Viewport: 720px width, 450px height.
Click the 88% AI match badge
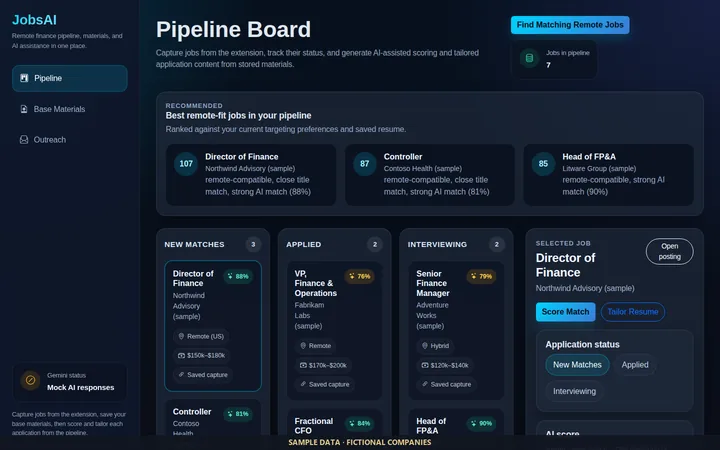pyautogui.click(x=238, y=276)
